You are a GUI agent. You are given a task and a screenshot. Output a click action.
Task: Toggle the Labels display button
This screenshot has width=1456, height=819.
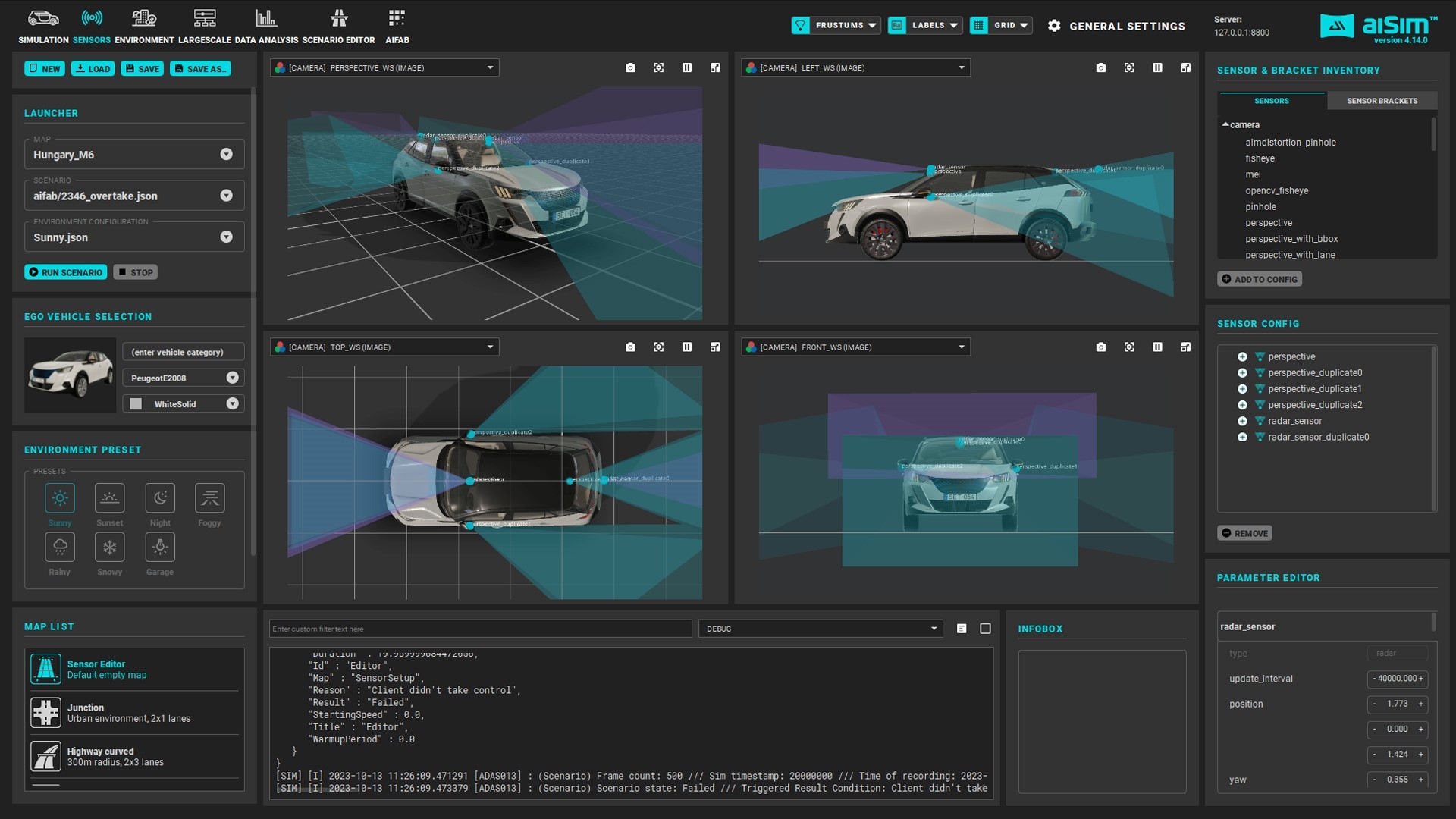coord(897,26)
